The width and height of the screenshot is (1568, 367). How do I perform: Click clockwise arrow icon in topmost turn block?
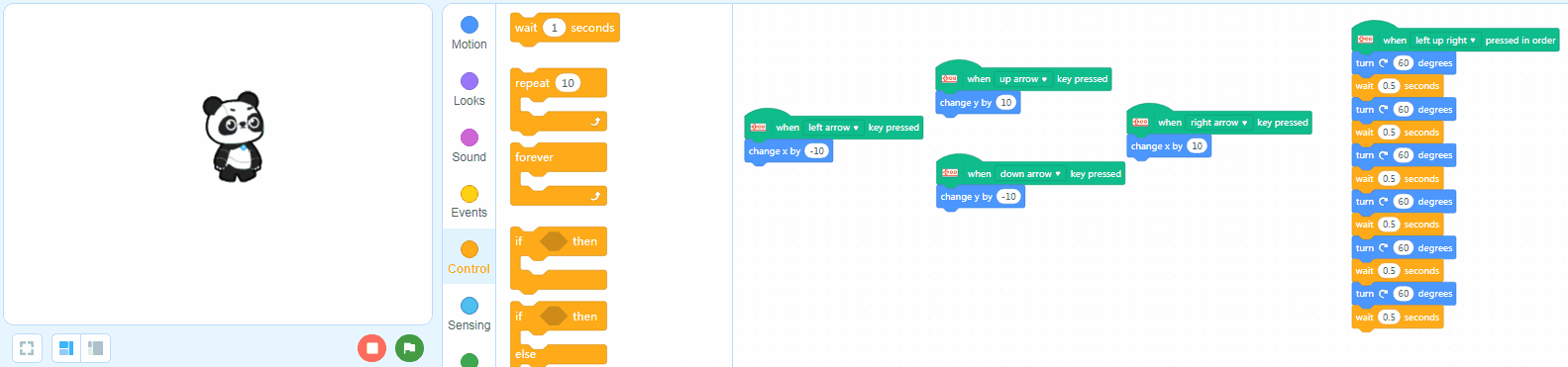(1383, 63)
